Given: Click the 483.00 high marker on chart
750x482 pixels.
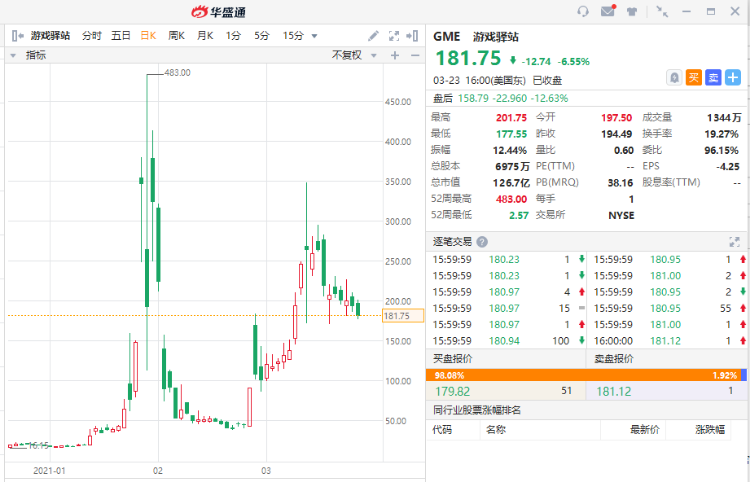Looking at the screenshot, I should pos(177,73).
